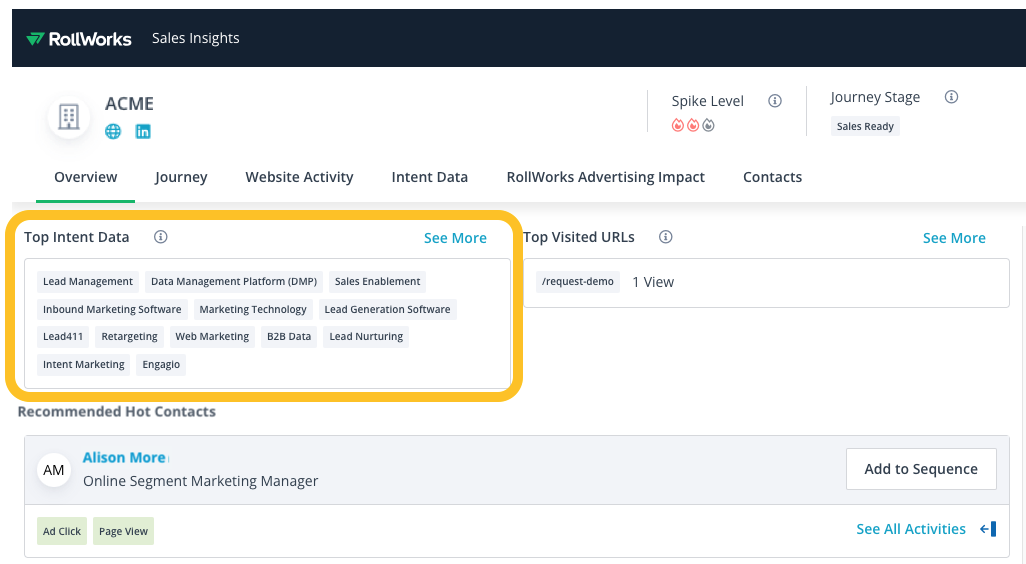Click Add to Sequence button
1026x564 pixels.
921,469
